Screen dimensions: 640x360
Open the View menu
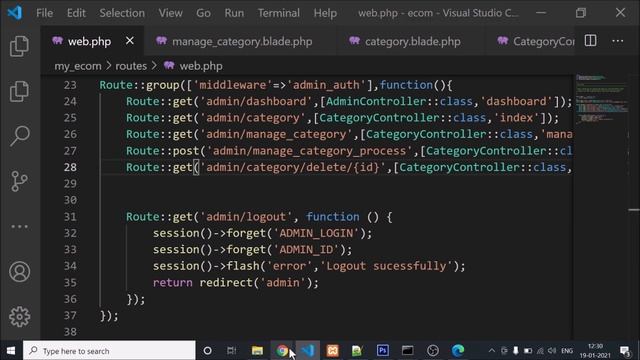click(170, 13)
